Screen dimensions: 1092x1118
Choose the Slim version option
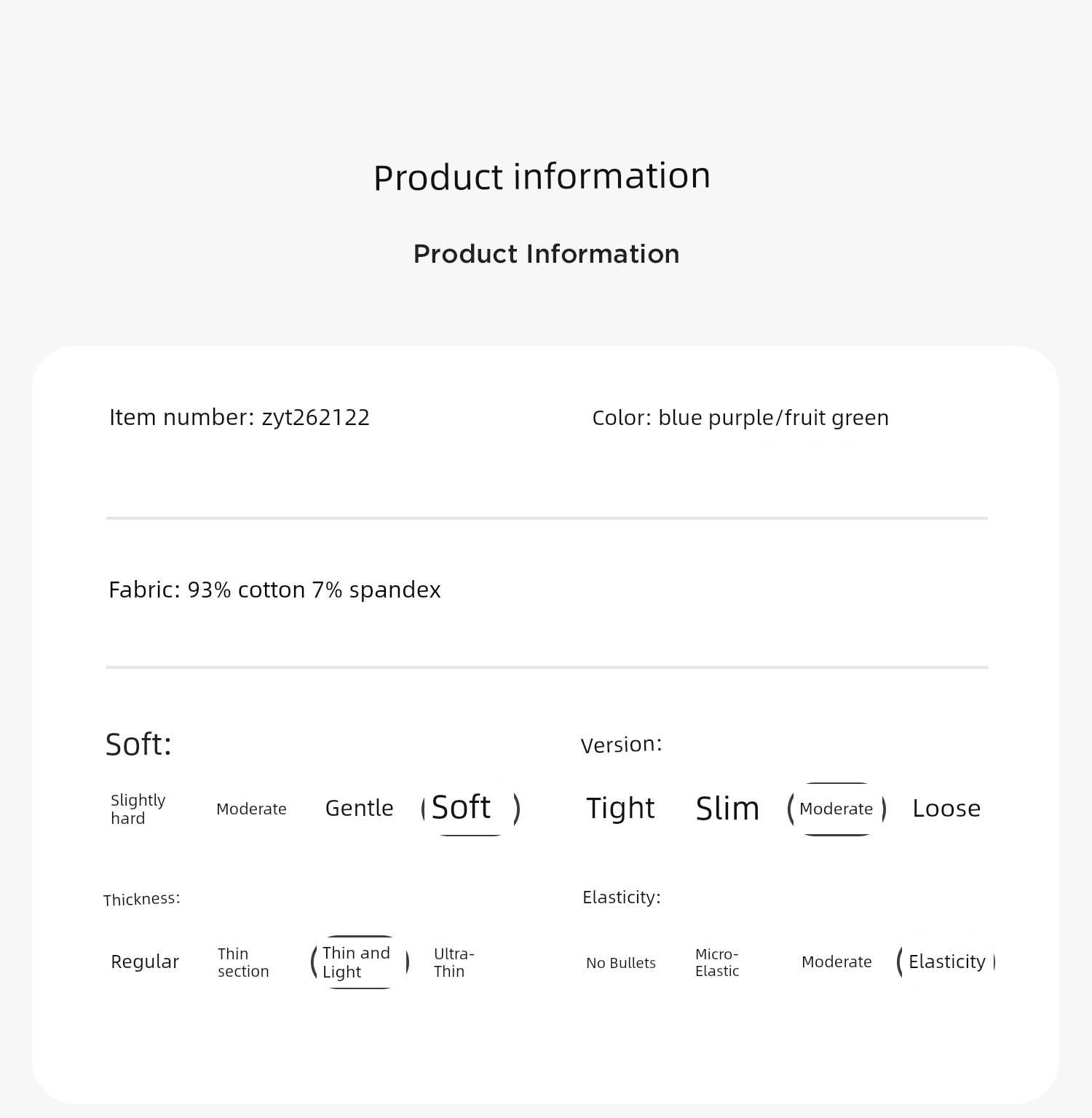click(x=727, y=809)
